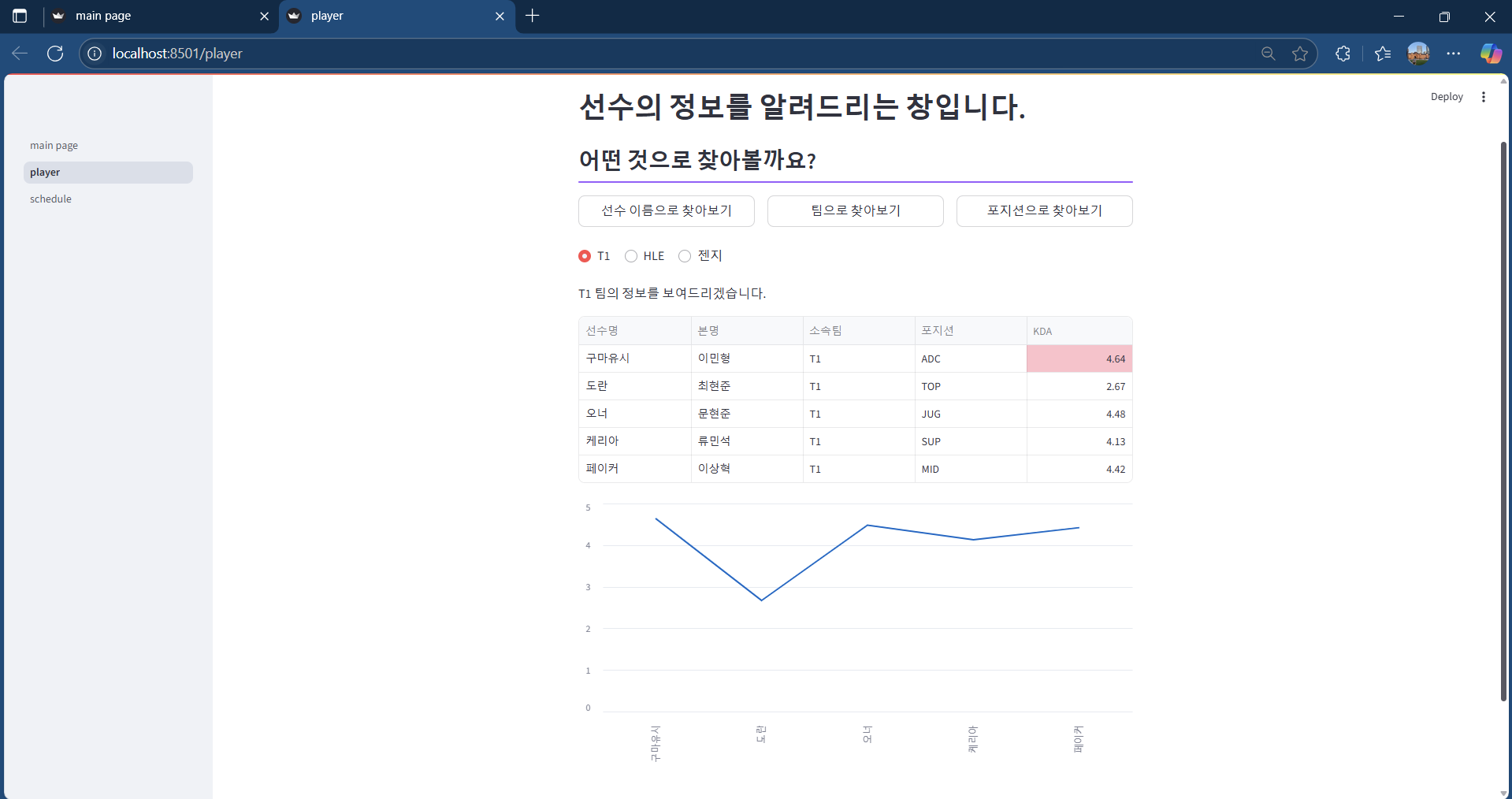Click KDA value 2.67

(1079, 386)
